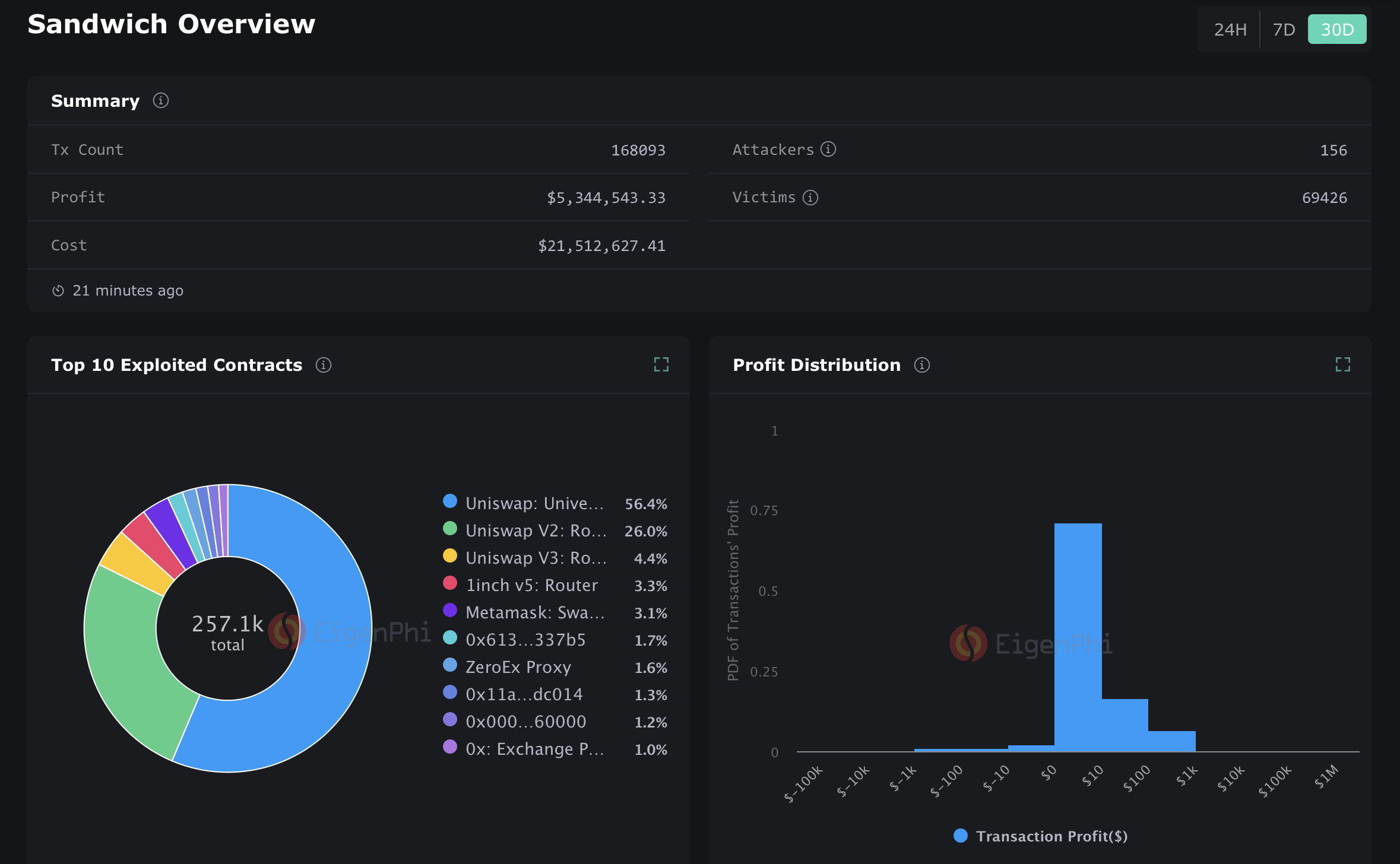Image resolution: width=1400 pixels, height=864 pixels.
Task: Select the 0x613...337b5 legend label
Action: [525, 640]
